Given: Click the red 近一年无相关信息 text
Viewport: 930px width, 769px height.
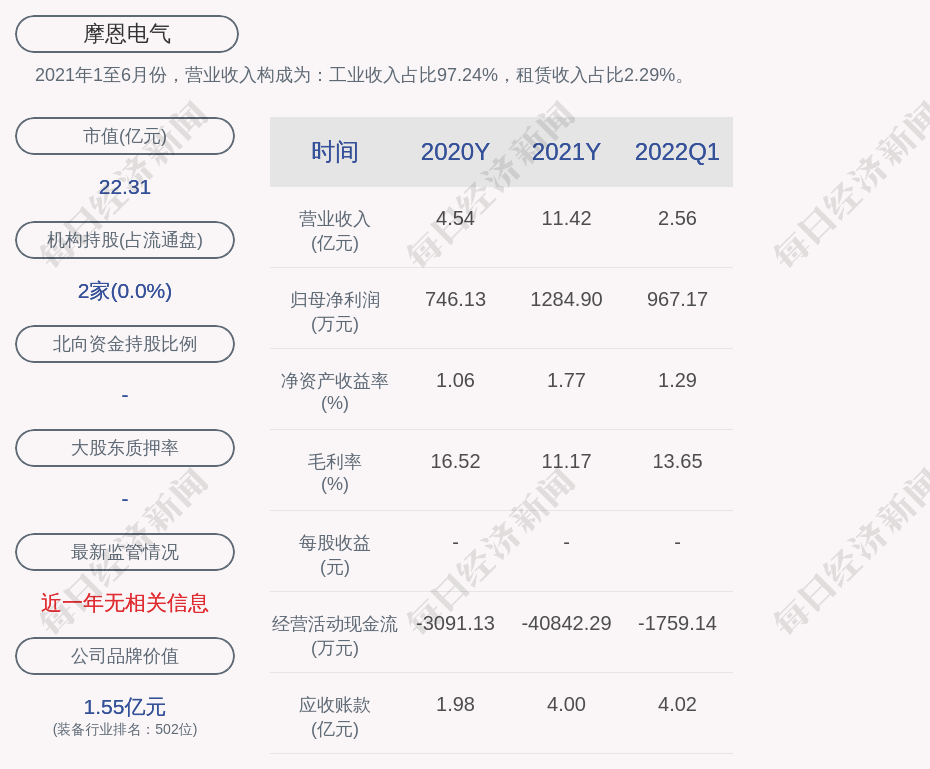Looking at the screenshot, I should [125, 604].
